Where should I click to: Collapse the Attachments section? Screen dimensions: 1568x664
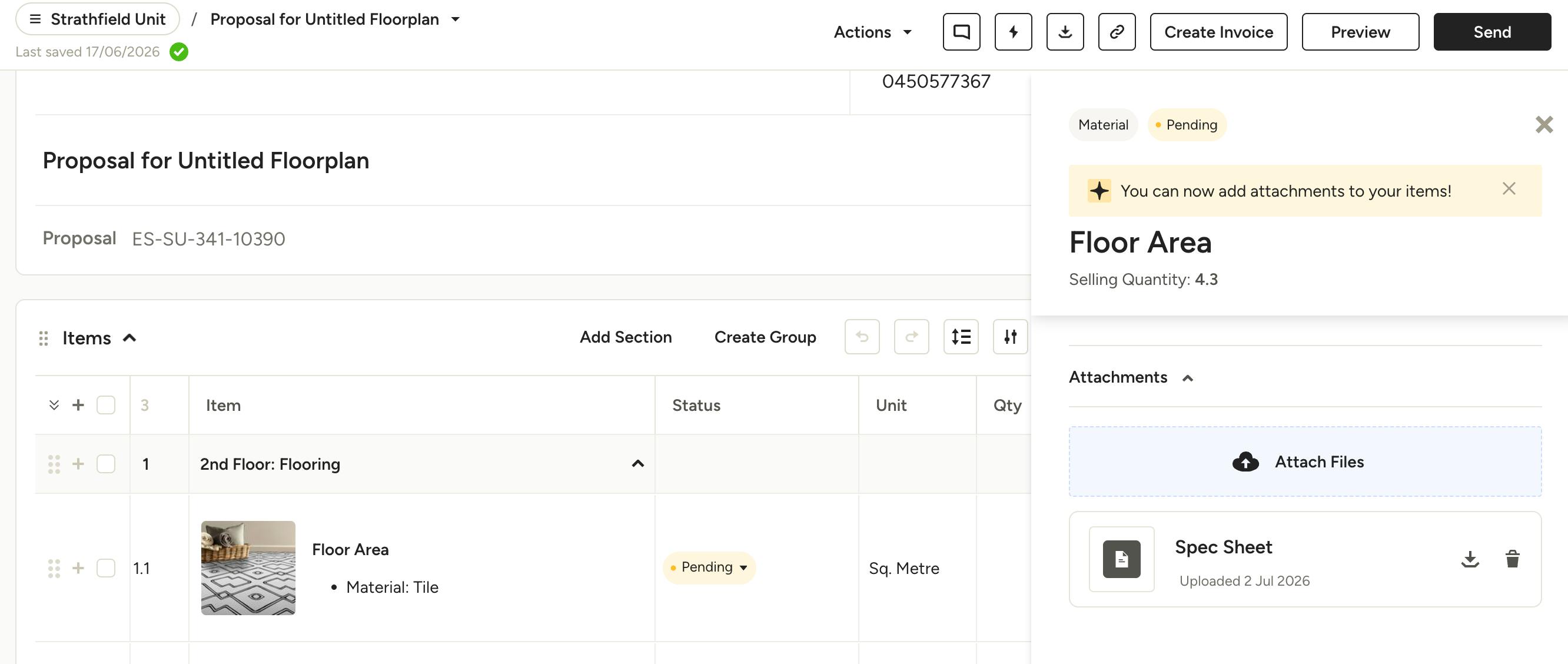click(x=1188, y=378)
